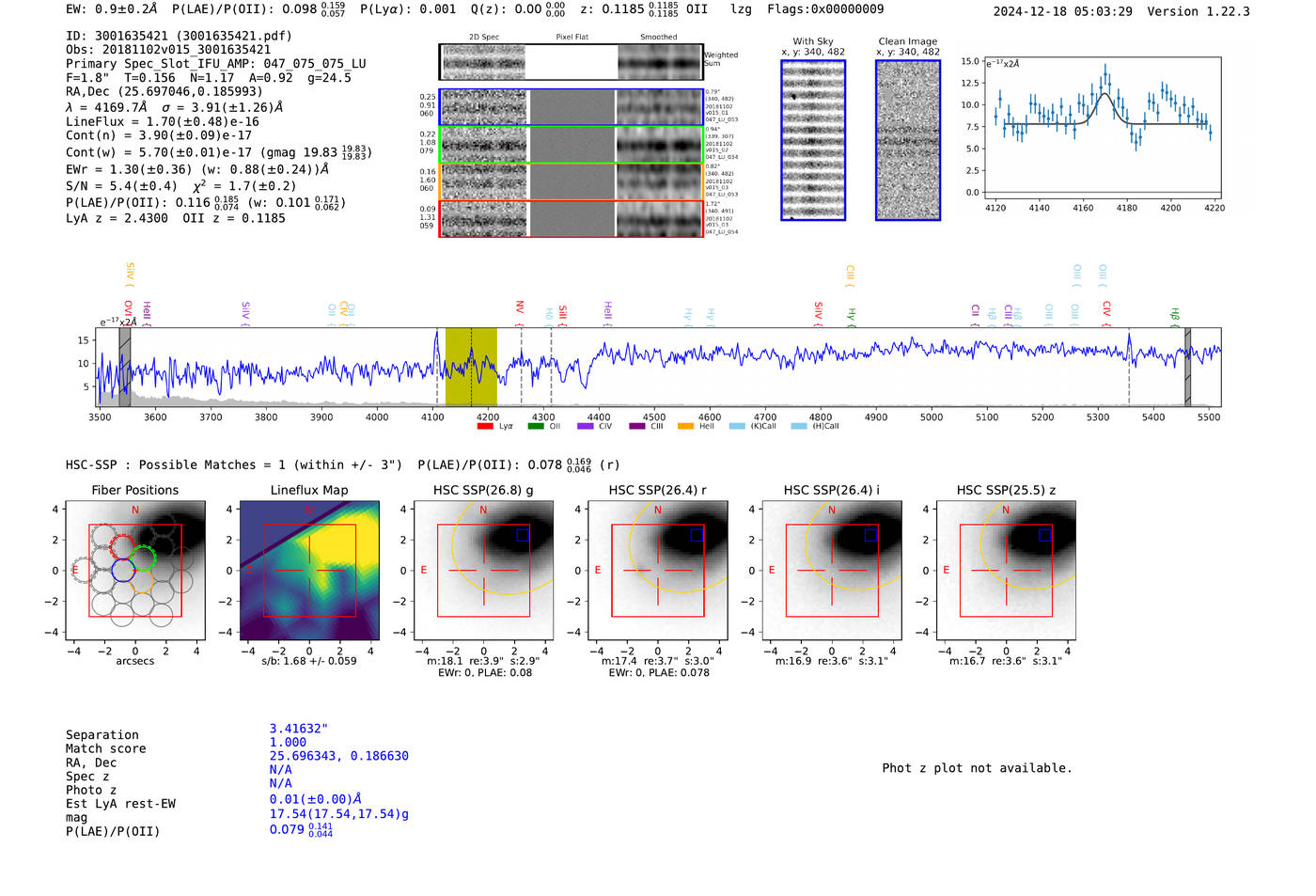Viewport: 1316px width, 896px height.
Task: Click the Phot z plot not available message
Action: coord(977,768)
